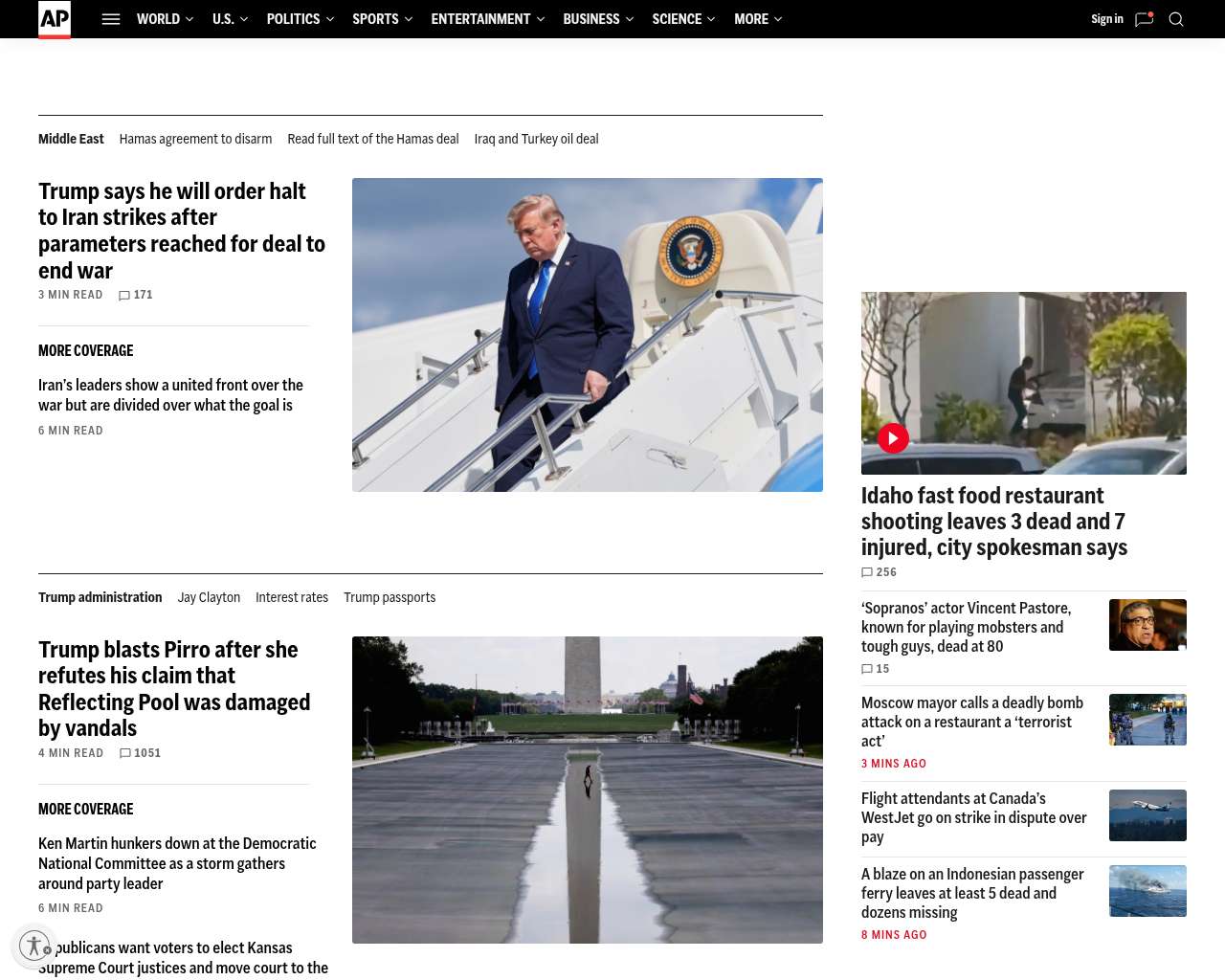Image resolution: width=1225 pixels, height=980 pixels.
Task: Open the hamburger menu icon
Action: pos(111,19)
